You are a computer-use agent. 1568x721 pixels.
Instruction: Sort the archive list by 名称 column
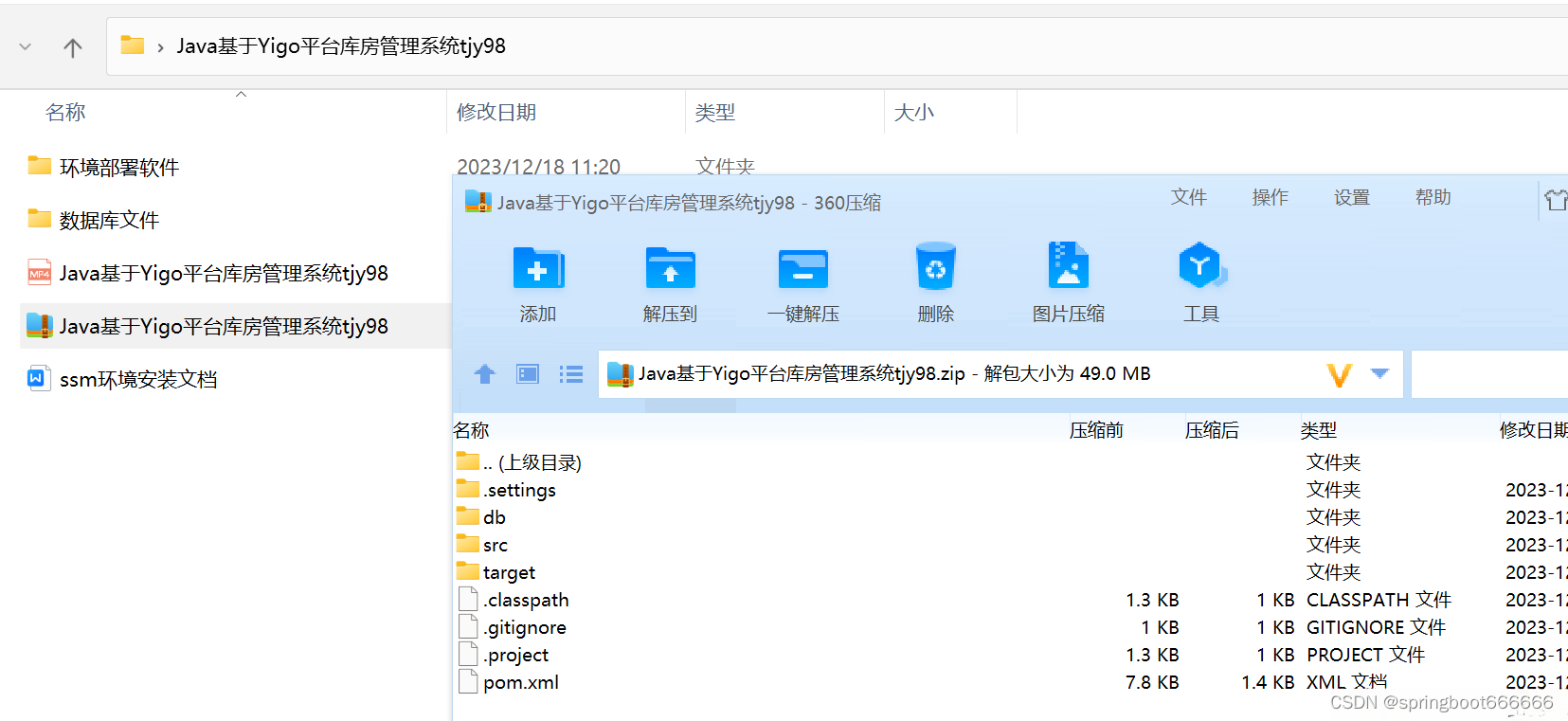471,430
